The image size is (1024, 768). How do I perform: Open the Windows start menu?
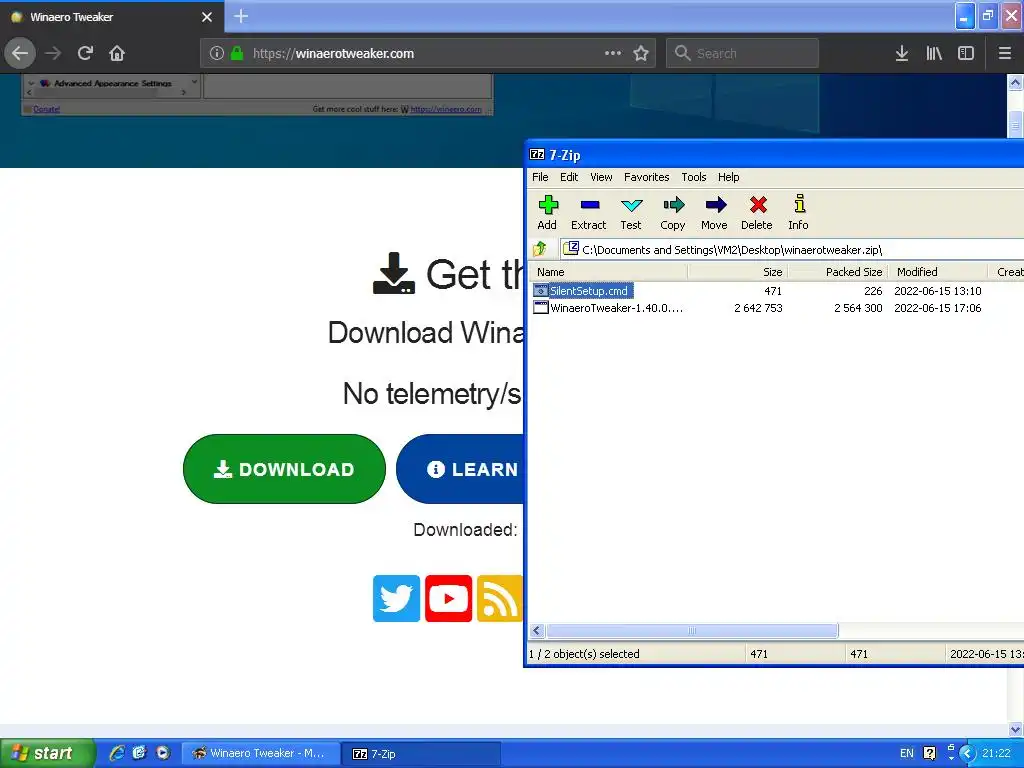click(x=48, y=753)
